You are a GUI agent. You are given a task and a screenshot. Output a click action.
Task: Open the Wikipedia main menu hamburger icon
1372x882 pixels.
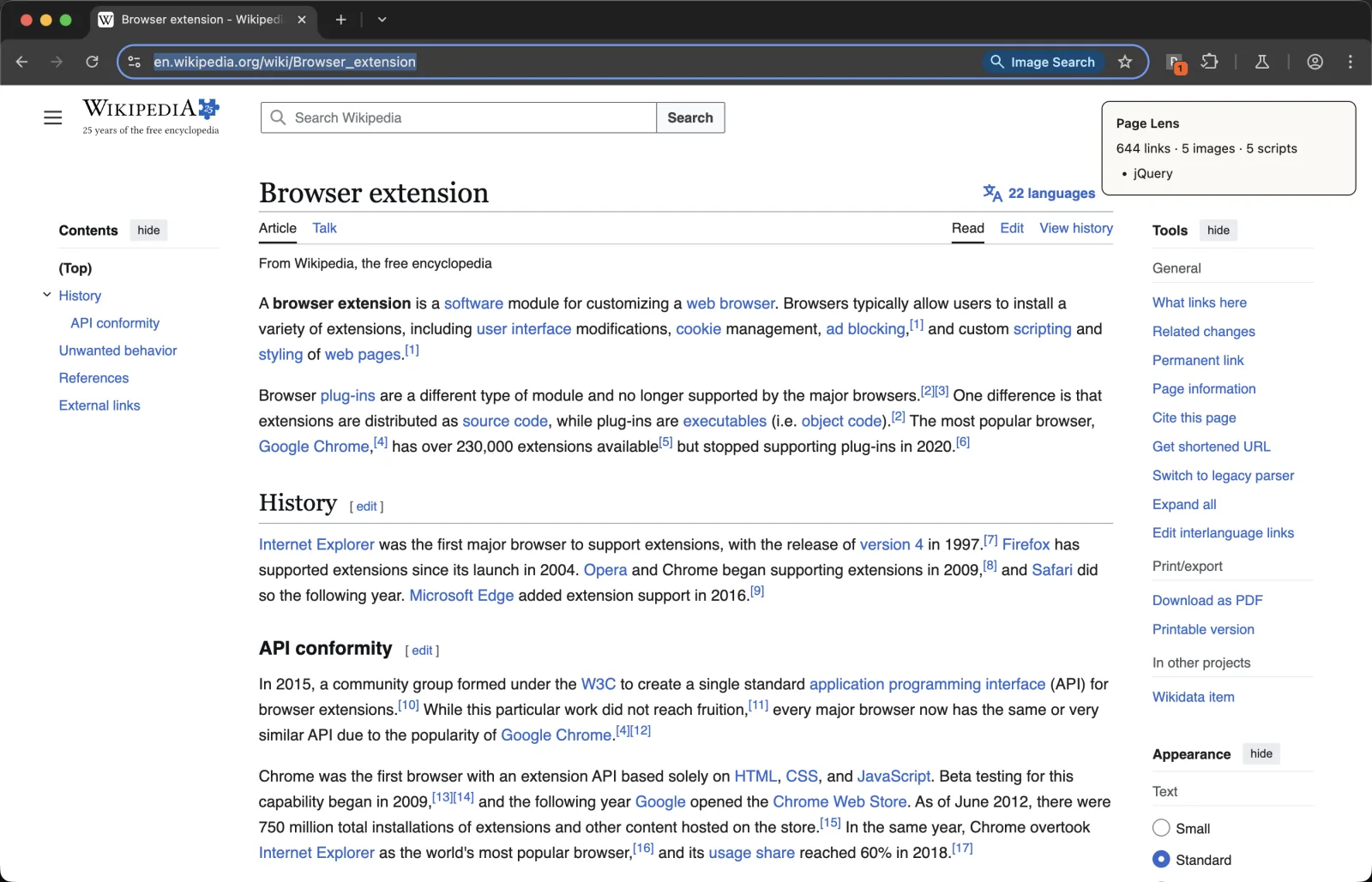(53, 117)
